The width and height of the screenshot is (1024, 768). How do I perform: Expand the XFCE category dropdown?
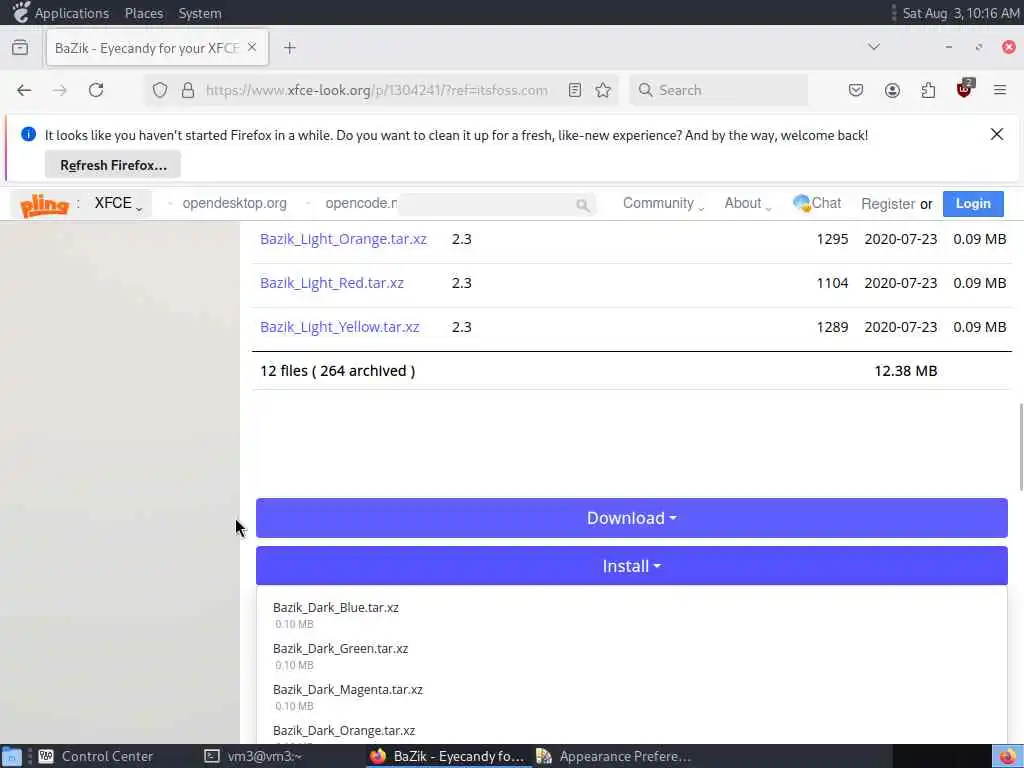[118, 203]
